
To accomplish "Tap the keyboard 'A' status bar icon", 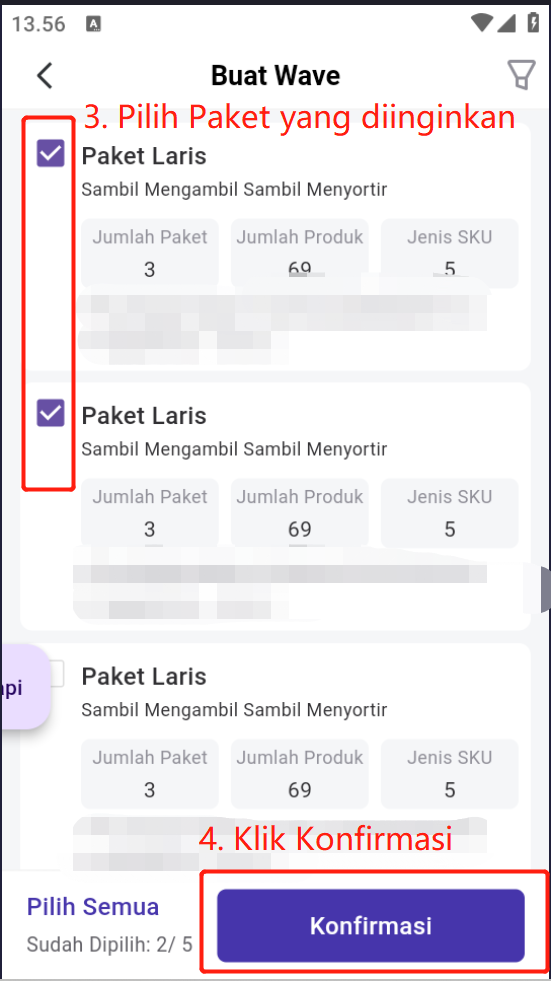I will (94, 24).
